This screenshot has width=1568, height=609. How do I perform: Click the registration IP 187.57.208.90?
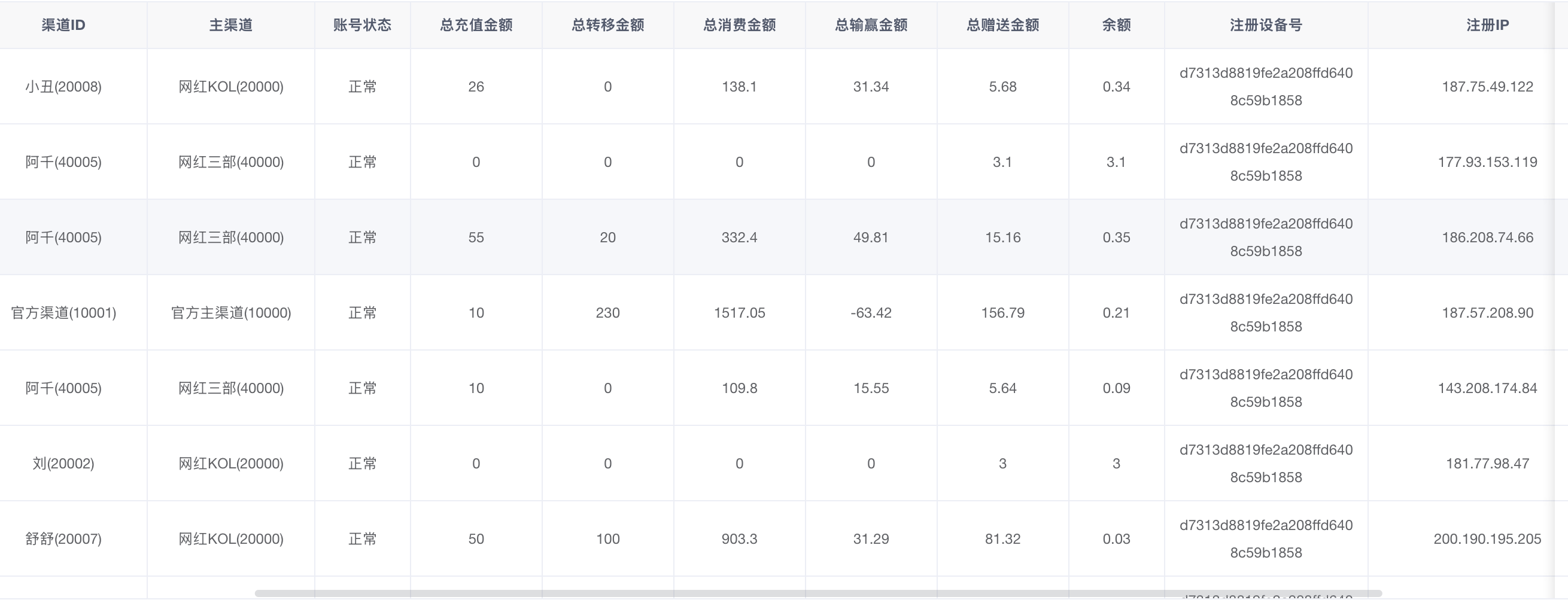[x=1487, y=313]
